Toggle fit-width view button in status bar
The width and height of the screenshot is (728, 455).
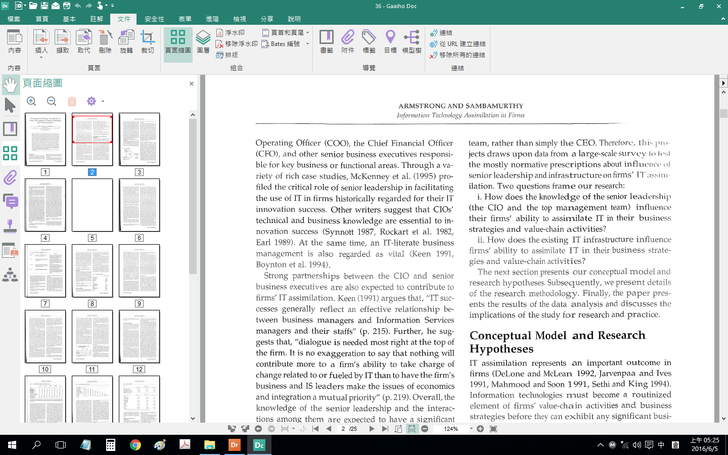411,428
